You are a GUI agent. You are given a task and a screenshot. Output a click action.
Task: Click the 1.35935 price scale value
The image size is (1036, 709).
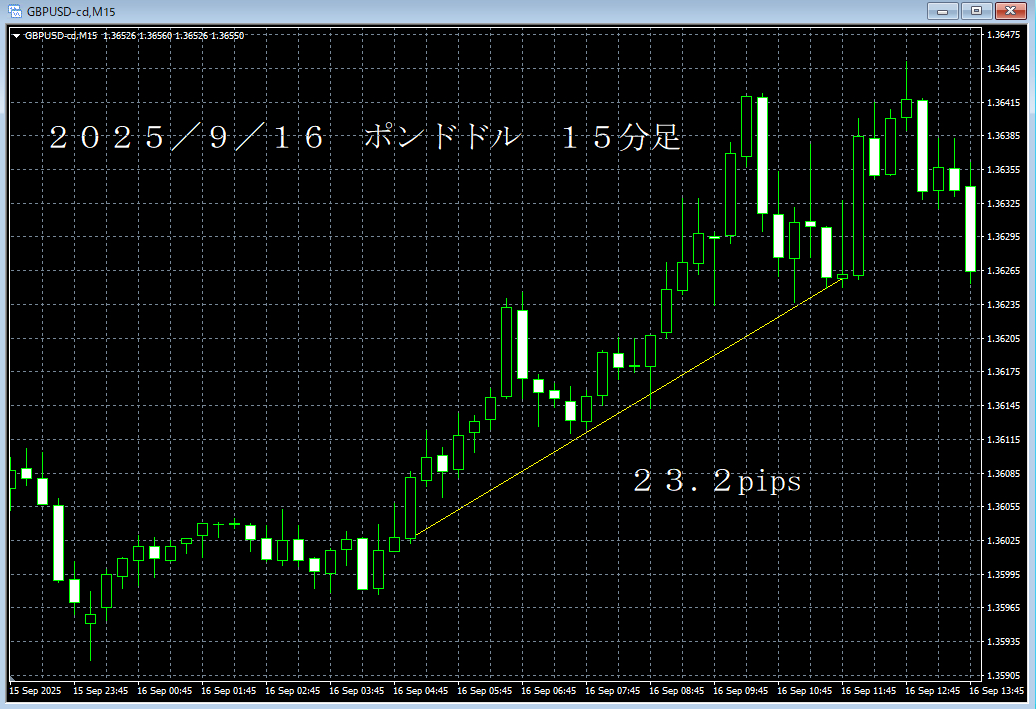tap(1003, 642)
